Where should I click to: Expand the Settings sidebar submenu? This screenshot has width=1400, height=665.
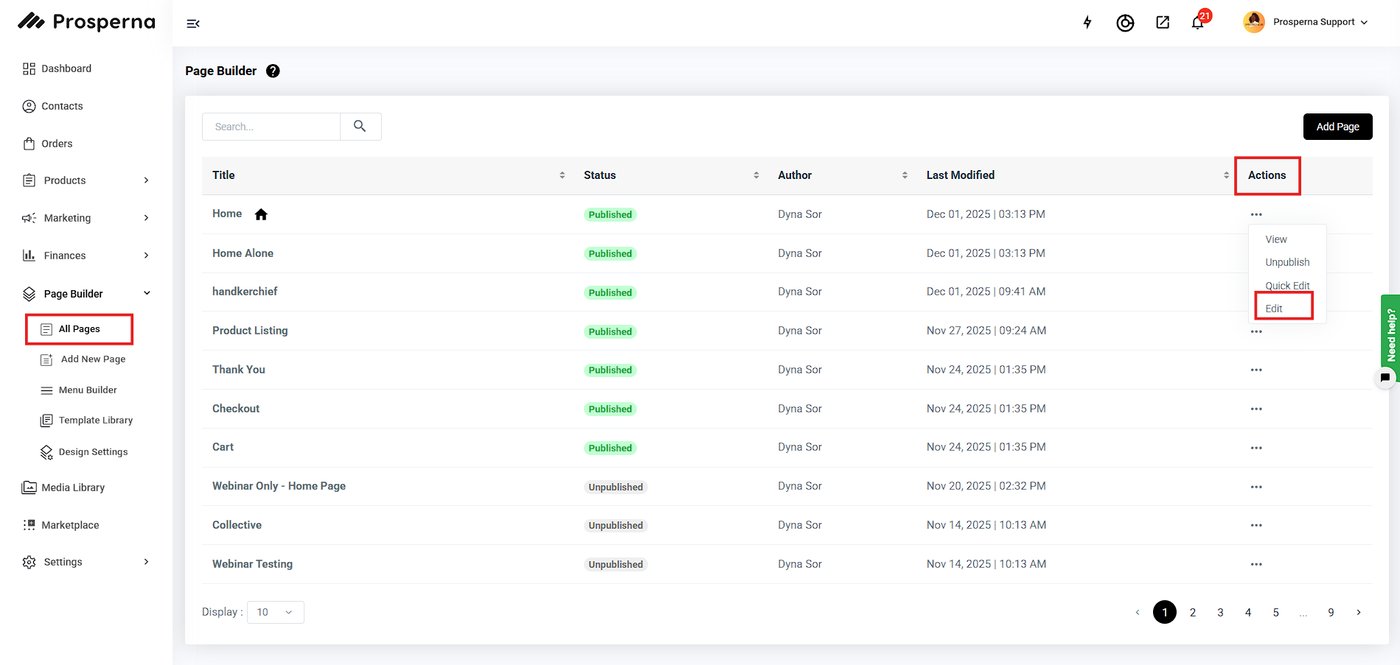tap(146, 562)
